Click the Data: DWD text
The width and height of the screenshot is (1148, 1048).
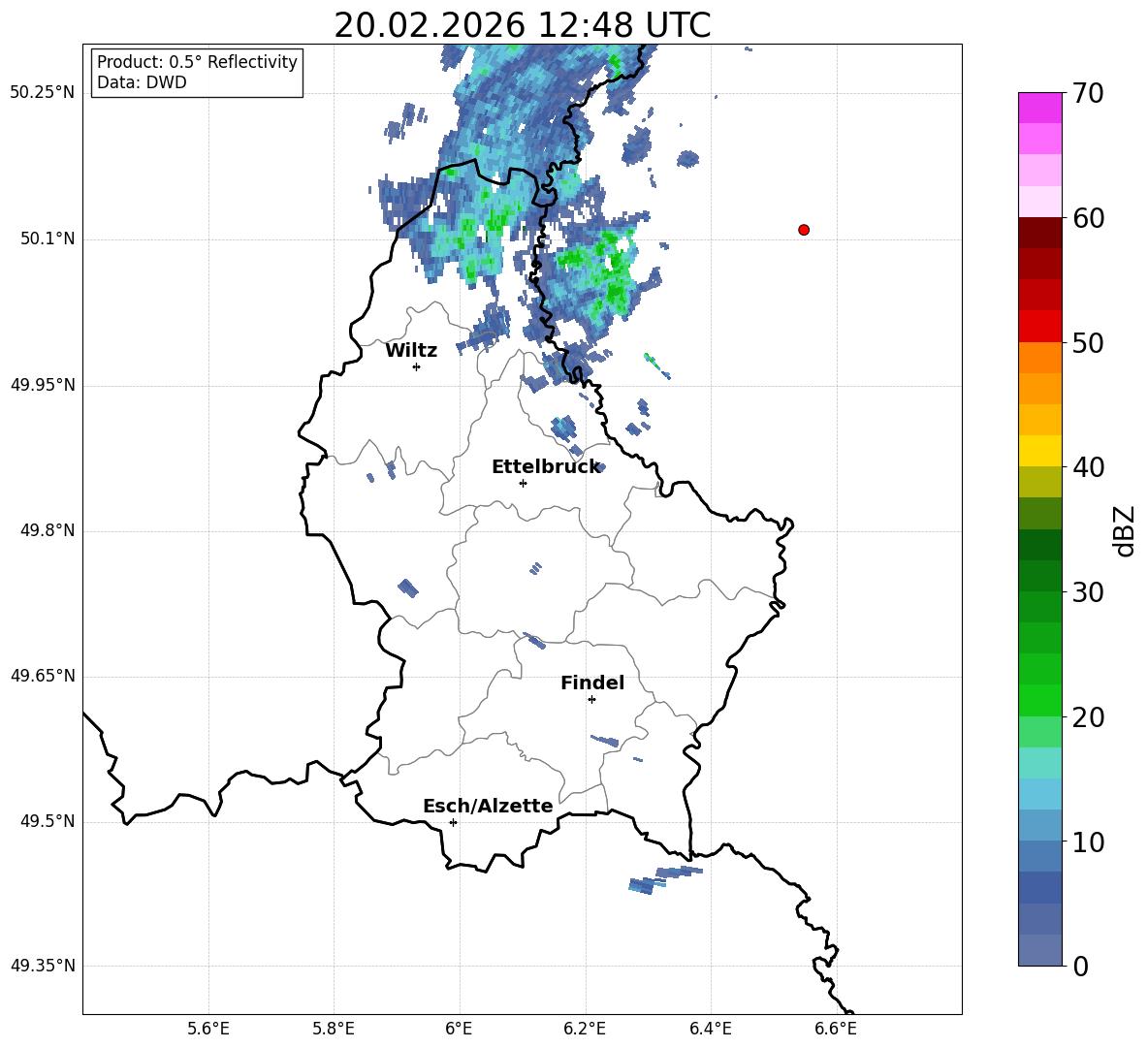tap(142, 82)
